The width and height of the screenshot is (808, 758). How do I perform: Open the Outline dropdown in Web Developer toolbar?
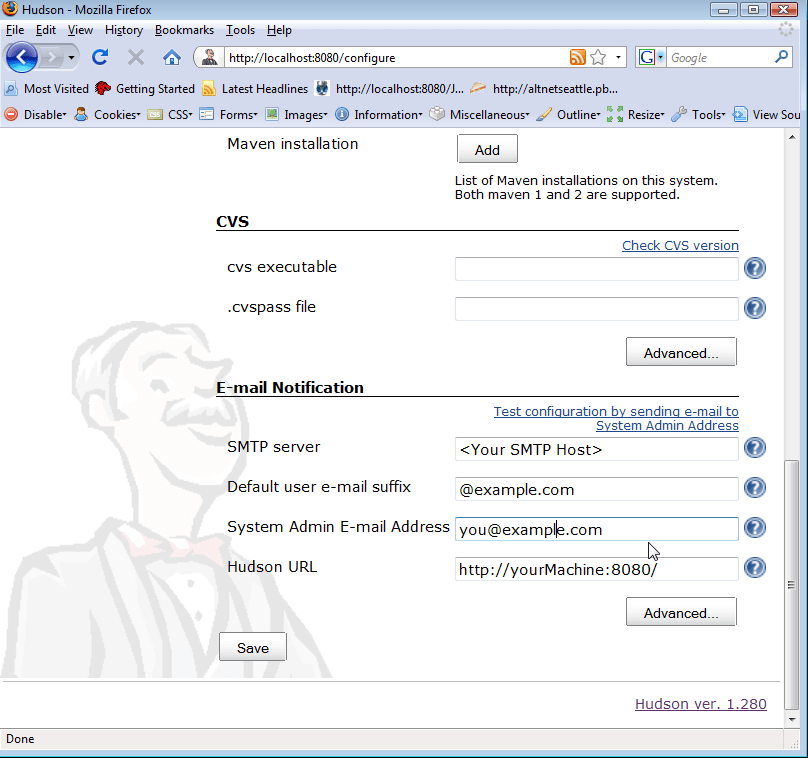[575, 114]
